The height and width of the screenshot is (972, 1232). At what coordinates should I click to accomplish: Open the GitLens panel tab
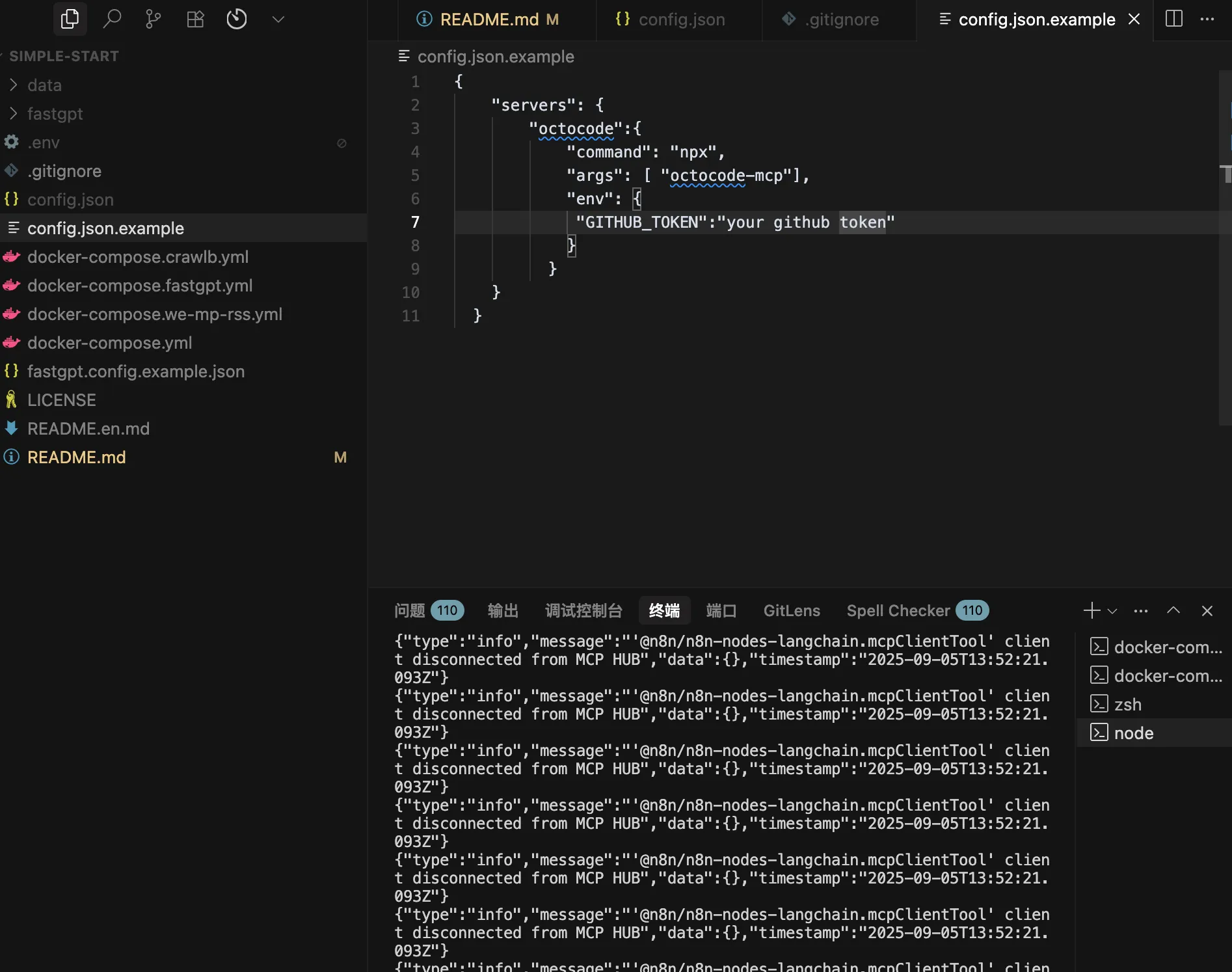pos(792,610)
